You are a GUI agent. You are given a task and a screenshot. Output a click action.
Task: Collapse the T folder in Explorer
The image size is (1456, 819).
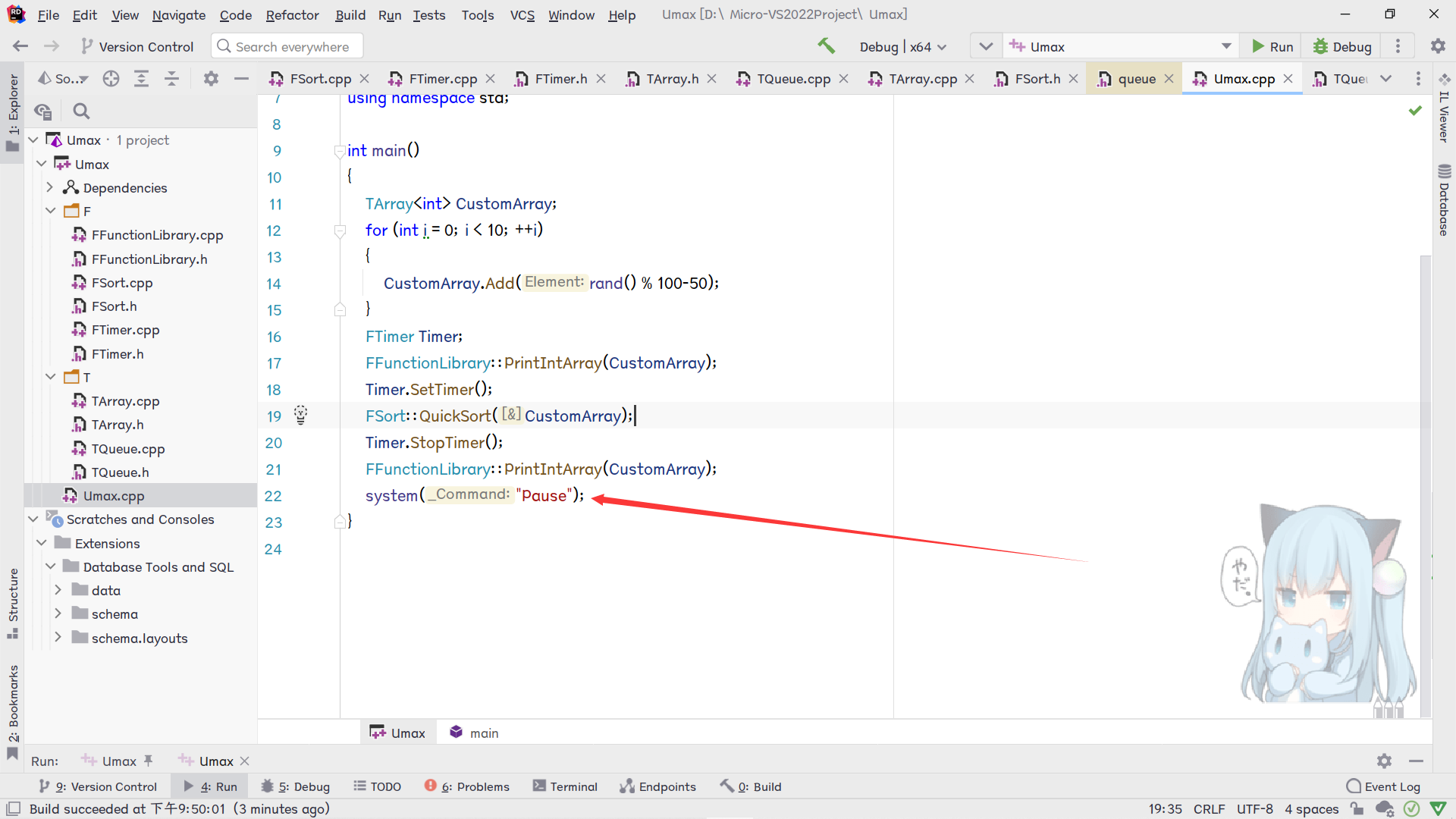point(50,377)
